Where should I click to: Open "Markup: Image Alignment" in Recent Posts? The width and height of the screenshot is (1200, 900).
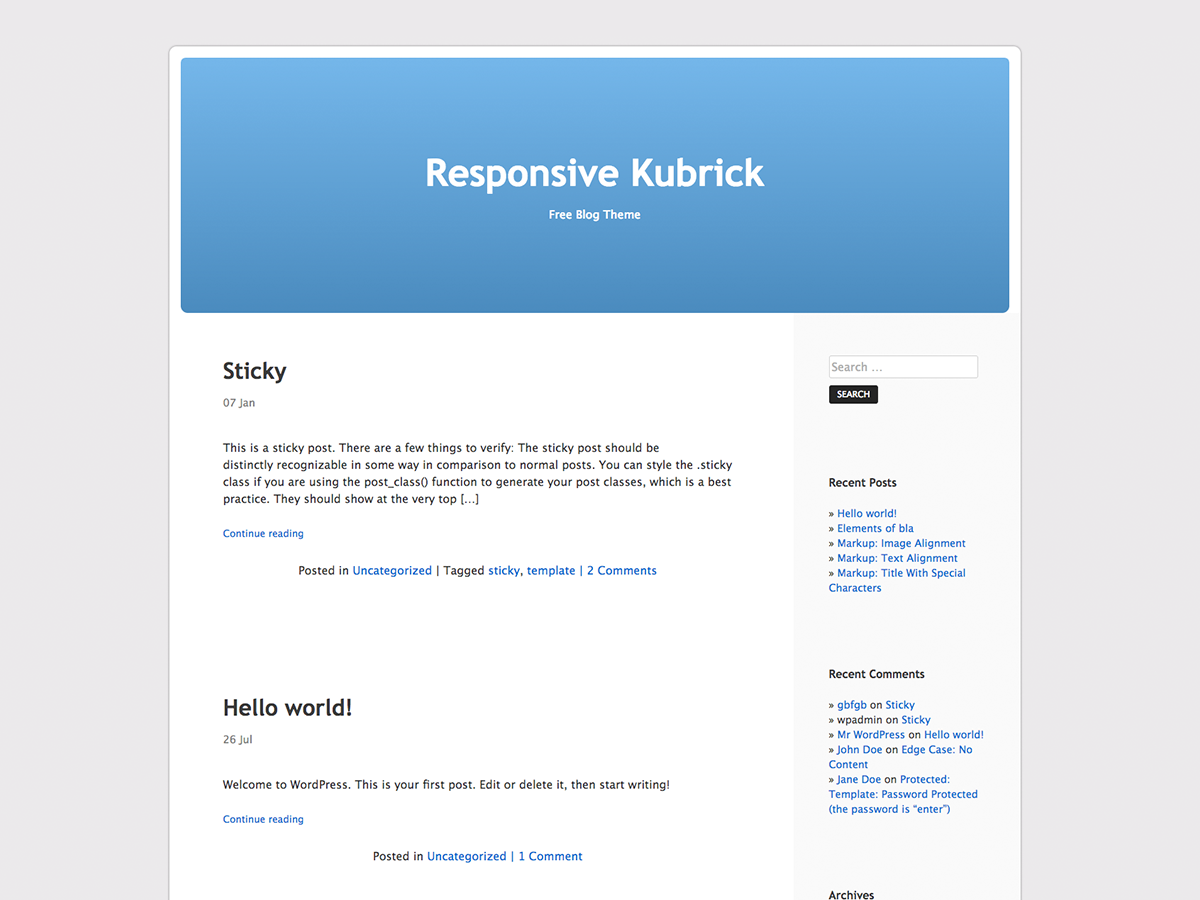tap(901, 543)
